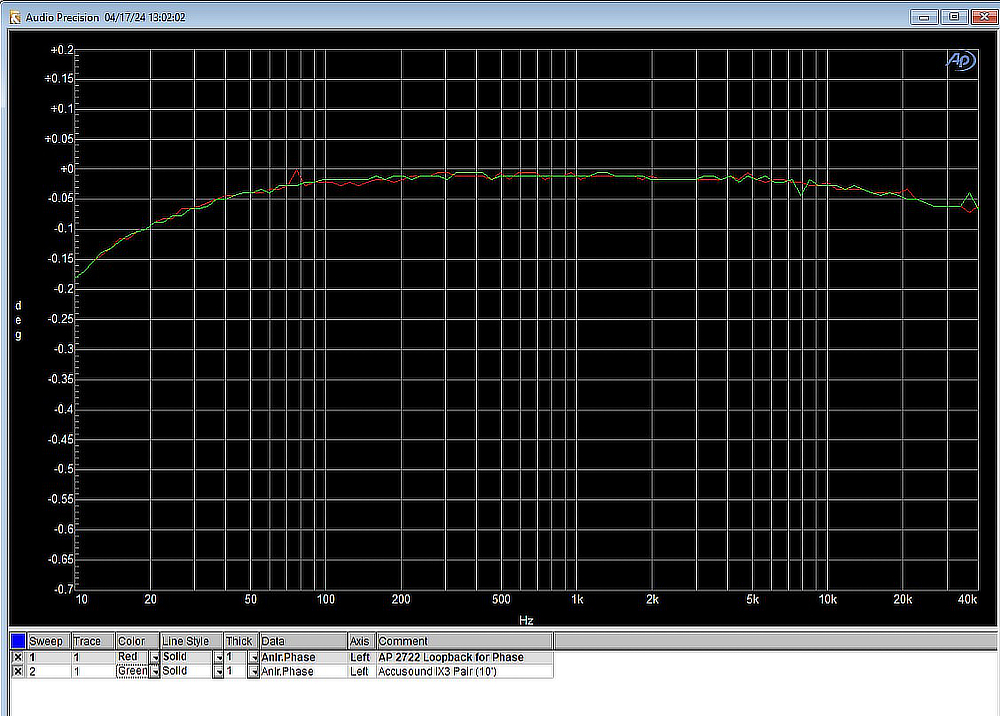Click the Audio Precision title bar icon
Screen dimensions: 1000x716
pyautogui.click(x=14, y=17)
